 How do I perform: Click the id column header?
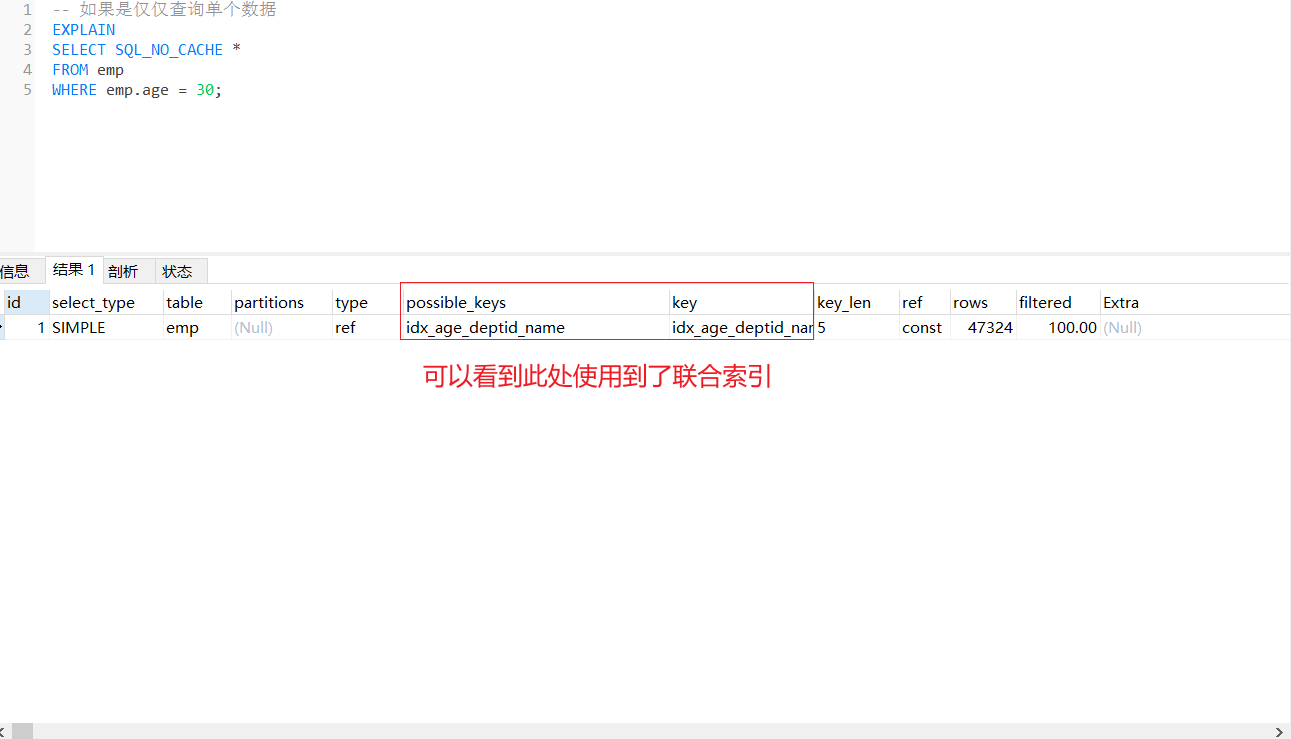coord(14,302)
